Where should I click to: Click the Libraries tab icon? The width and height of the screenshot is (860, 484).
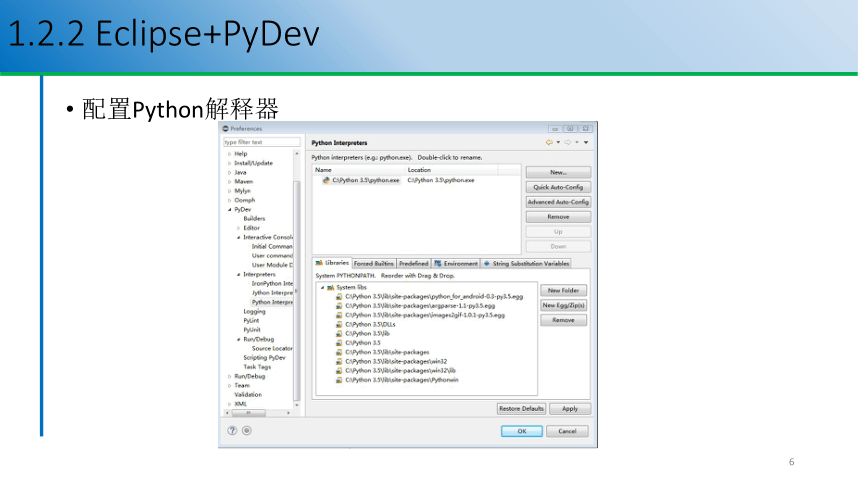[319, 263]
